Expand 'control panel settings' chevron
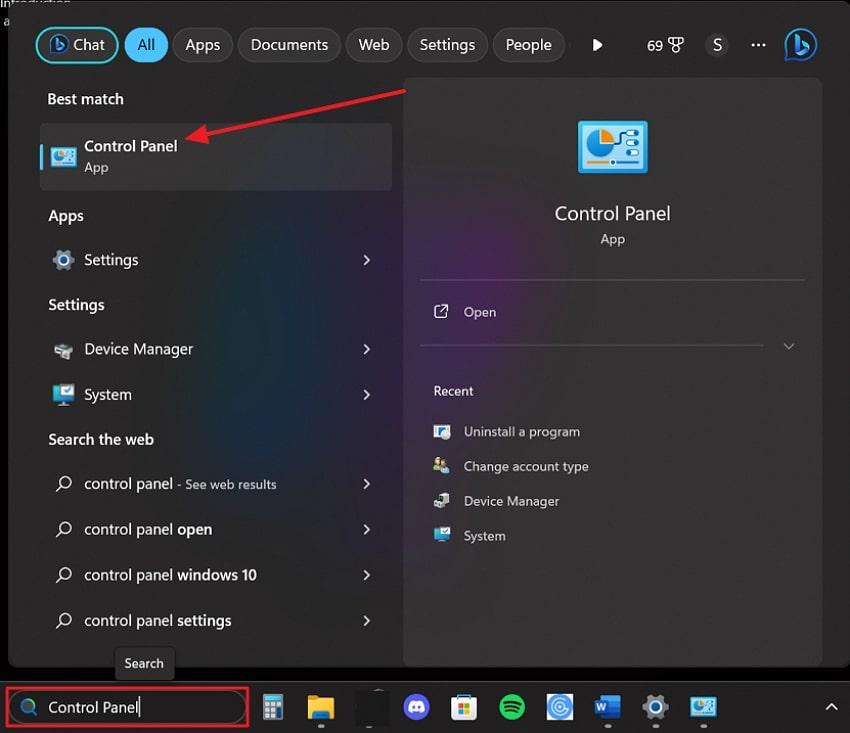 pyautogui.click(x=366, y=620)
